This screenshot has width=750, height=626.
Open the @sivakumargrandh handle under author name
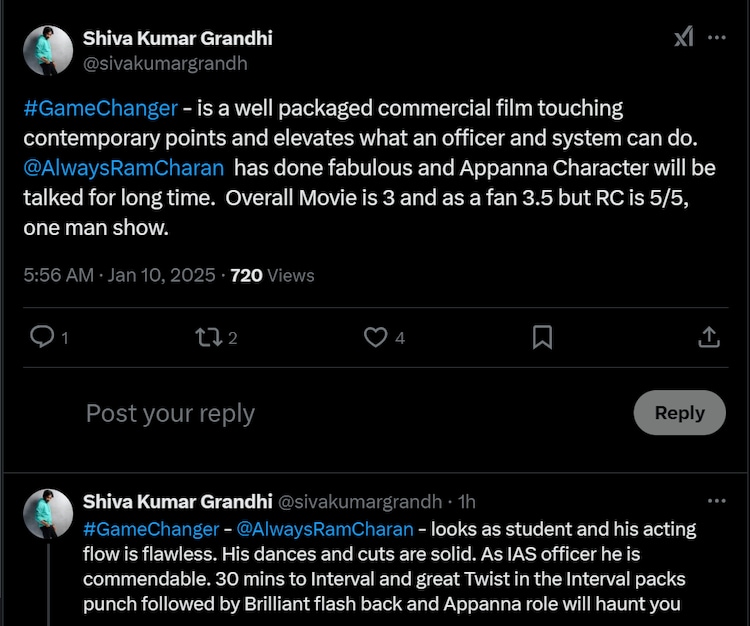[x=164, y=63]
